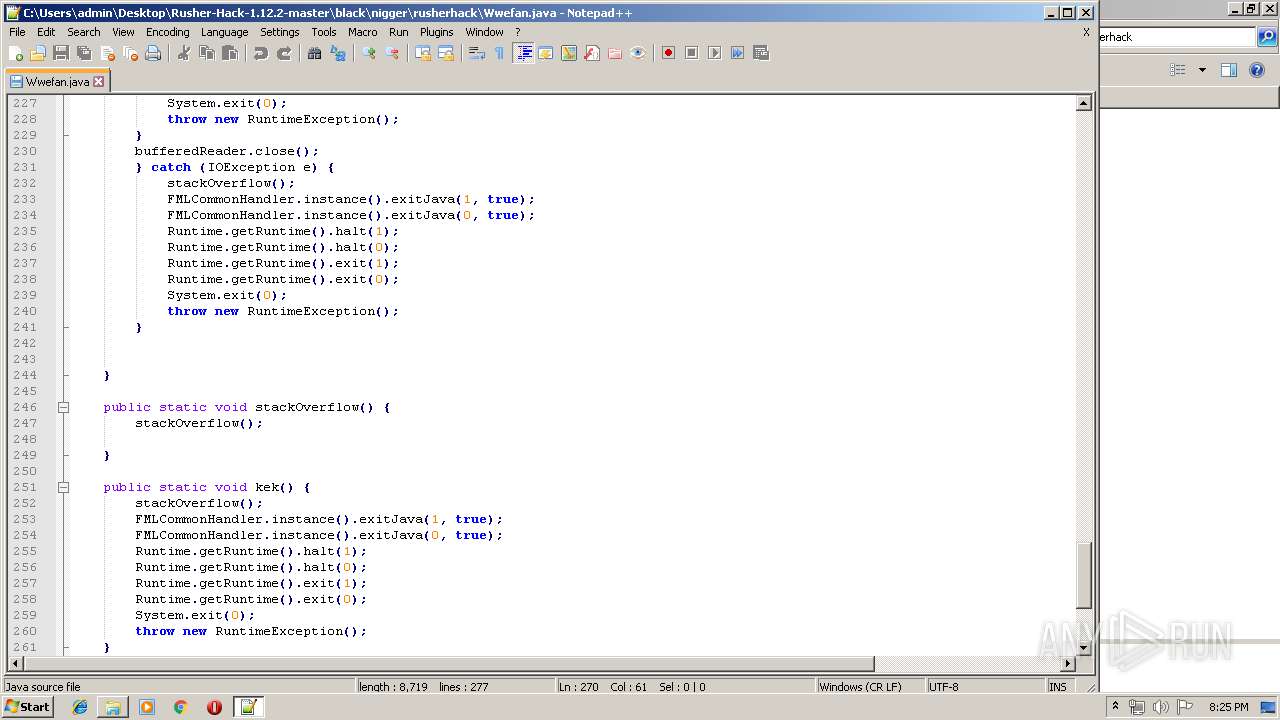Click the Windows (CR LF) status bar field

870,687
